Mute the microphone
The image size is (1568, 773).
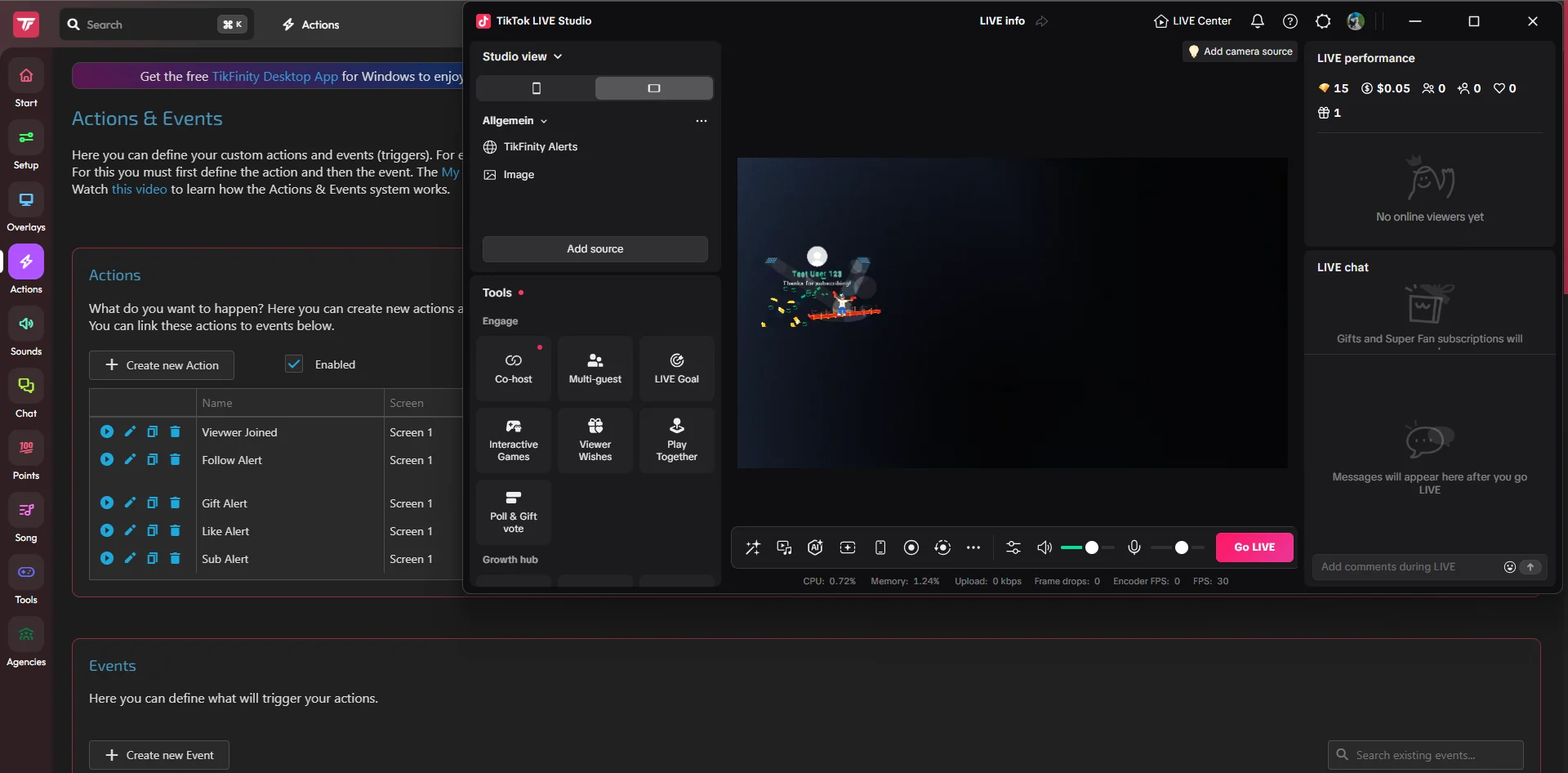click(1134, 547)
